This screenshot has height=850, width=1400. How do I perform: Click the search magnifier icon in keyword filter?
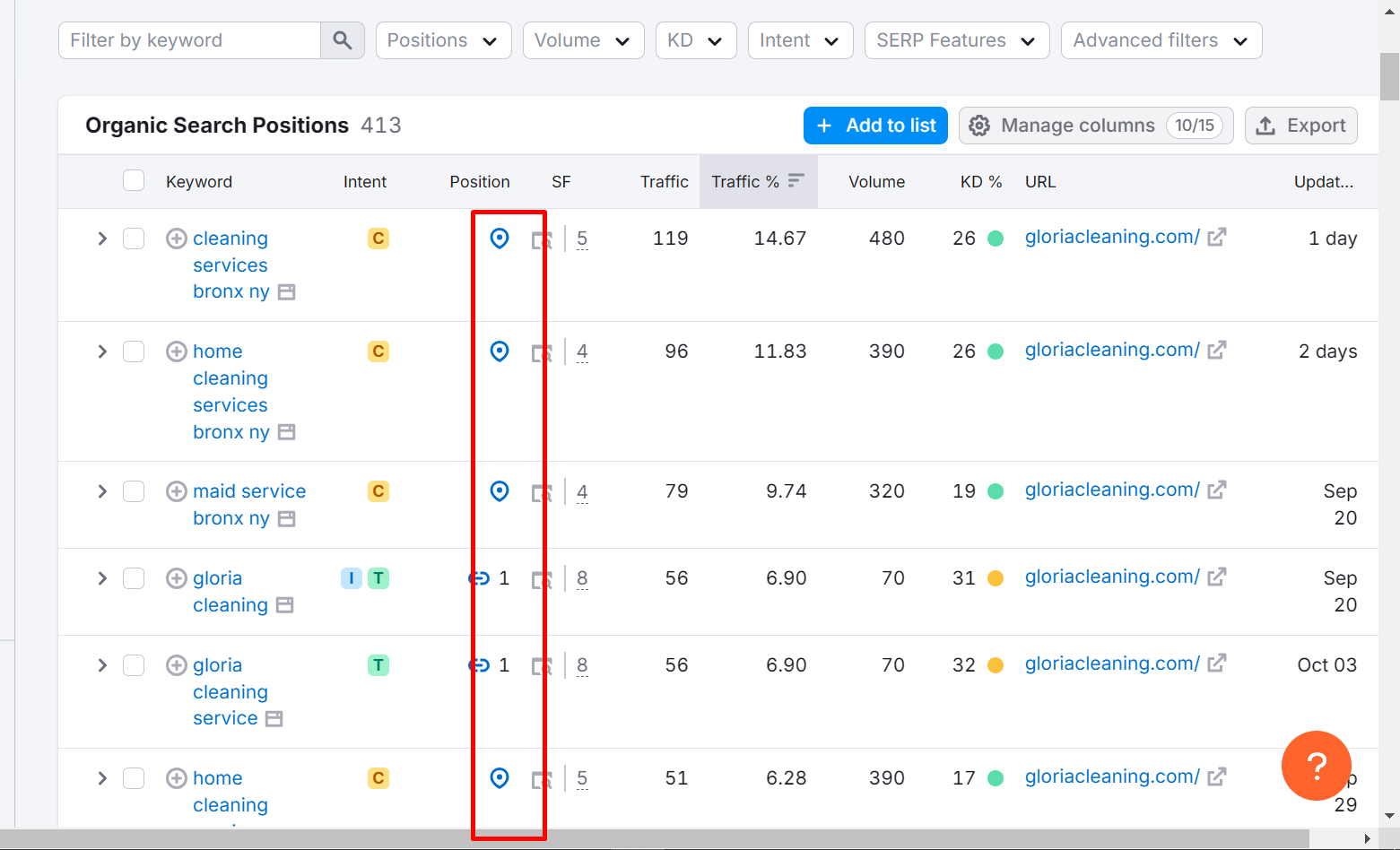tap(342, 40)
